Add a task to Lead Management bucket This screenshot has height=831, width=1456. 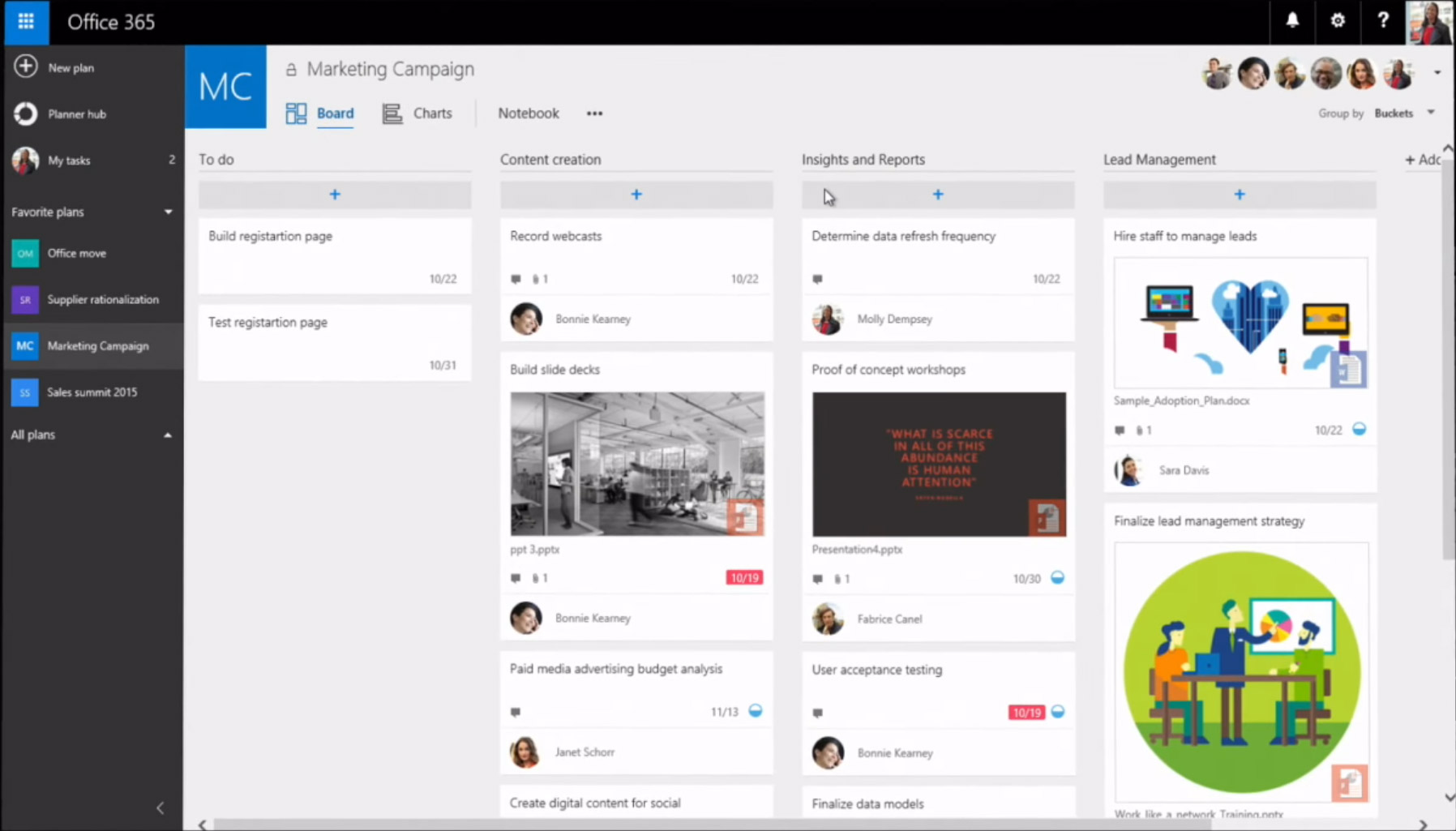click(1240, 195)
